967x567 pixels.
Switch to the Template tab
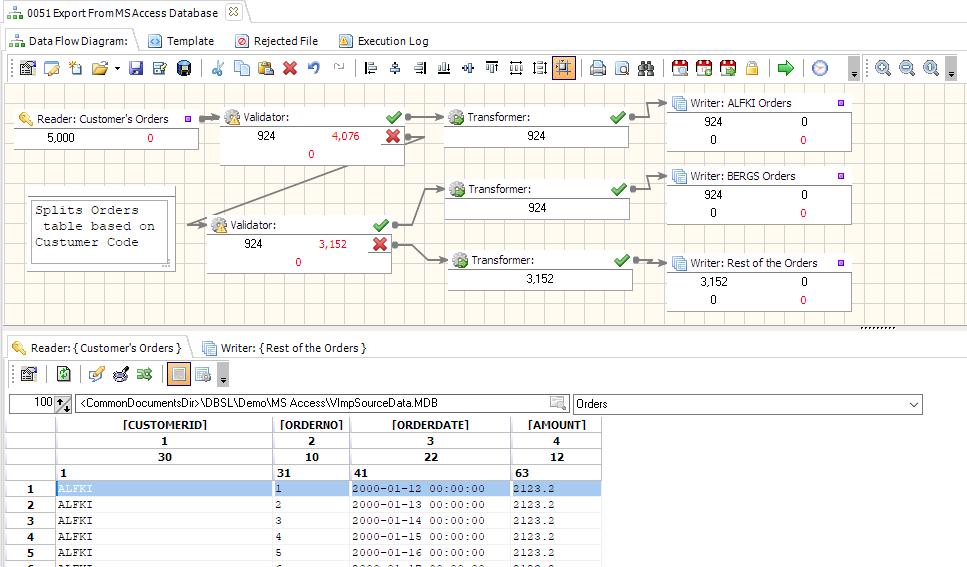(x=181, y=41)
